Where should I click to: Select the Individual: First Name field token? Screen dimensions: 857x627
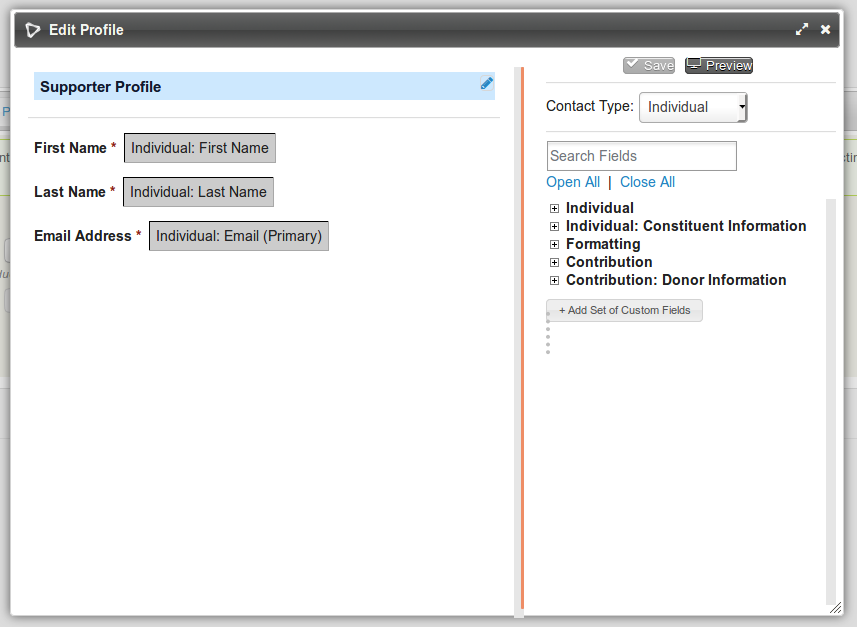point(199,147)
